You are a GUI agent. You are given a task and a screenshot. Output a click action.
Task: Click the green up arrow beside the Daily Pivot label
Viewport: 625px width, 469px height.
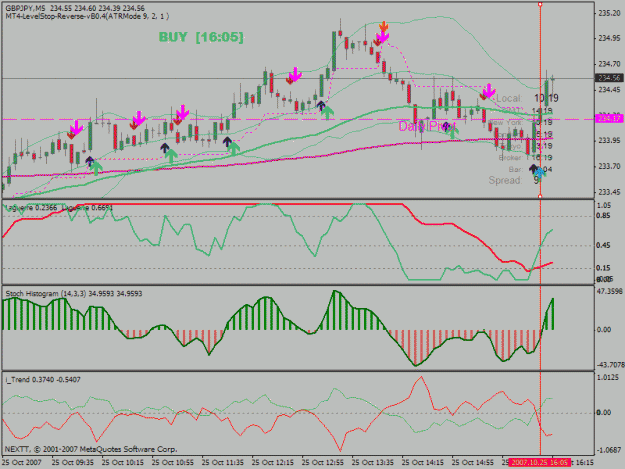coord(452,131)
